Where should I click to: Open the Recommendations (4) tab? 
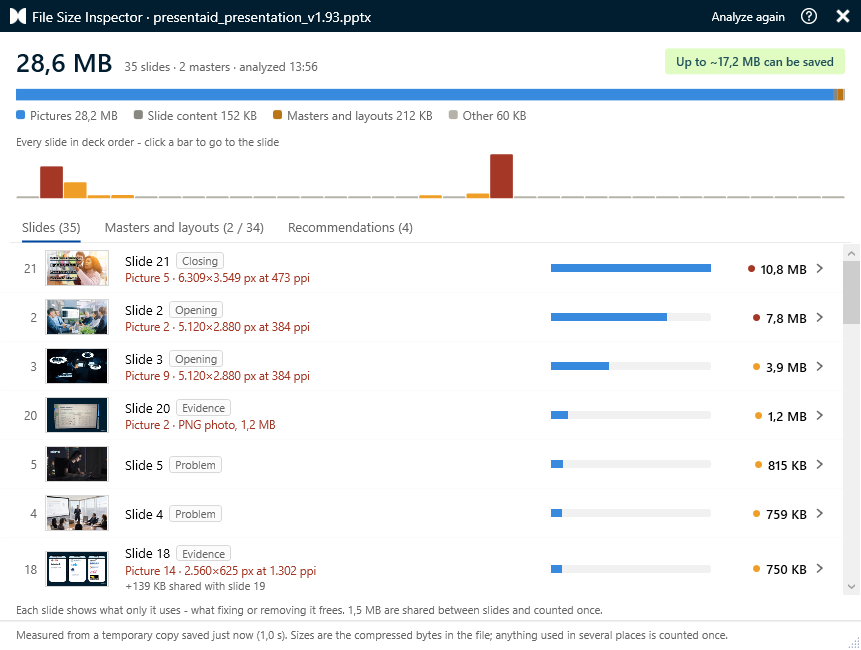[350, 228]
